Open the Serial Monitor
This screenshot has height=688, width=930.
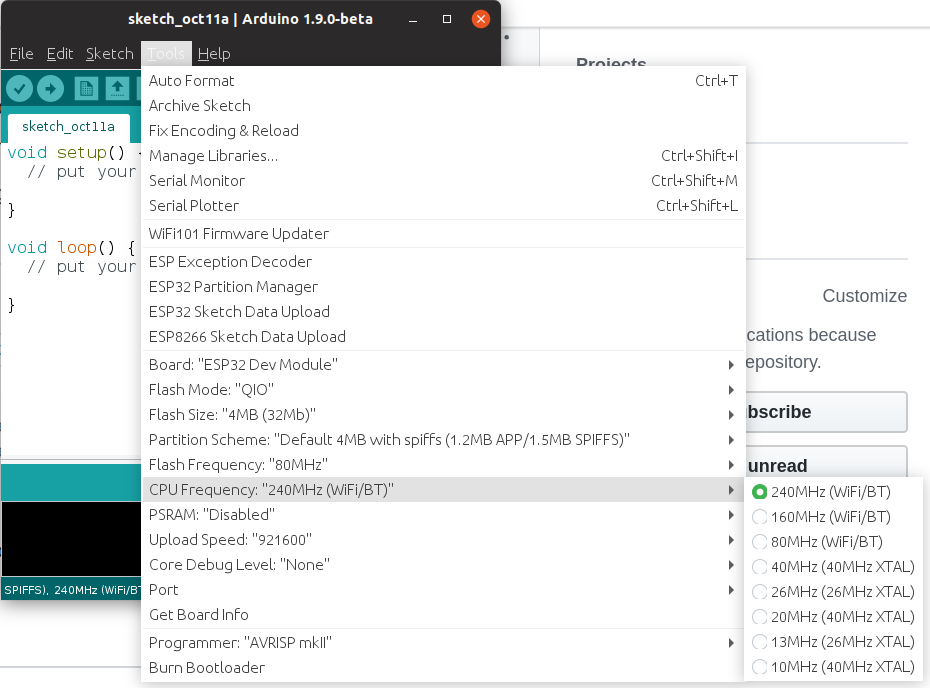443,180
